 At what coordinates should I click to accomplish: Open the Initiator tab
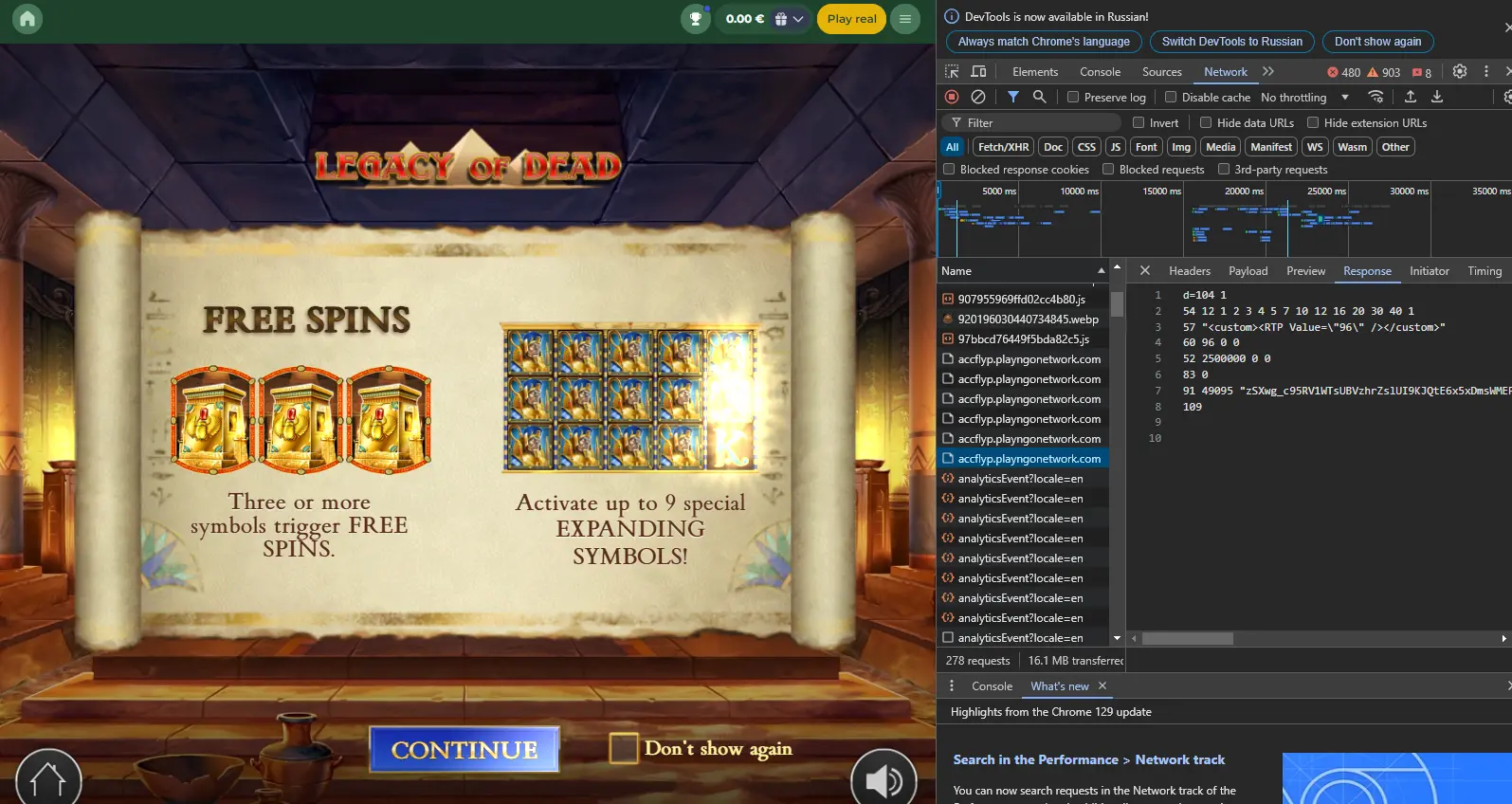click(x=1430, y=271)
